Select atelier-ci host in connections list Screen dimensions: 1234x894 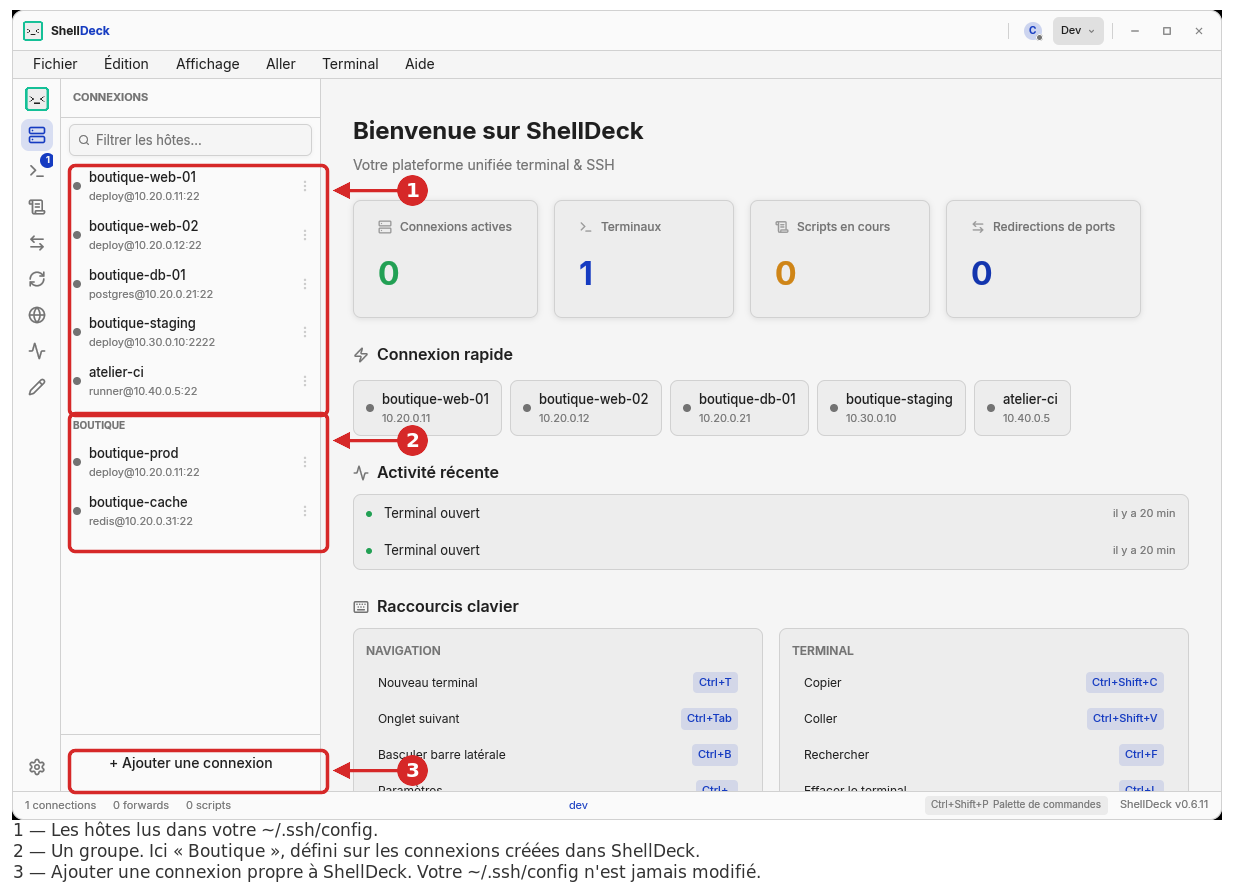pos(190,381)
